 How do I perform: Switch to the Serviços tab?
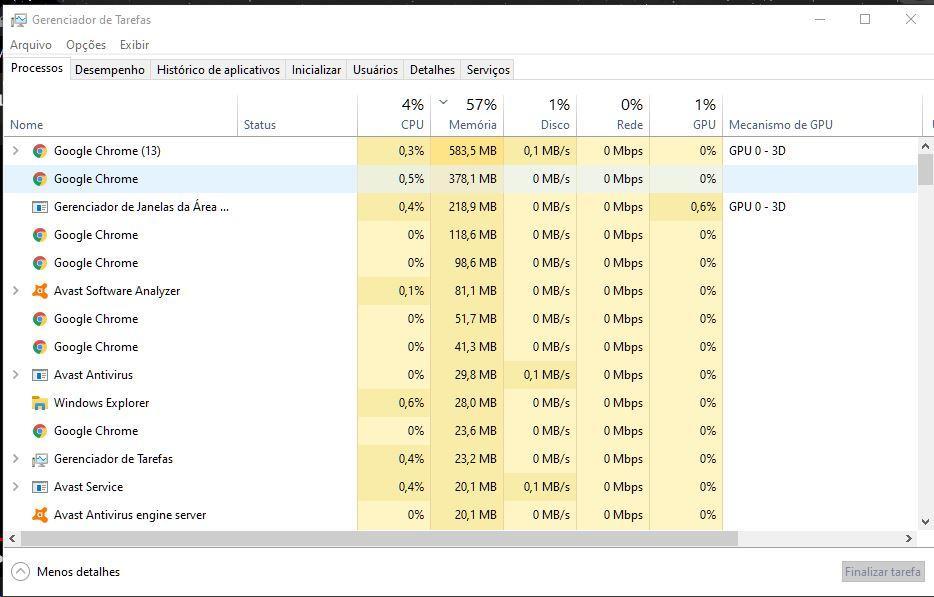[x=488, y=70]
